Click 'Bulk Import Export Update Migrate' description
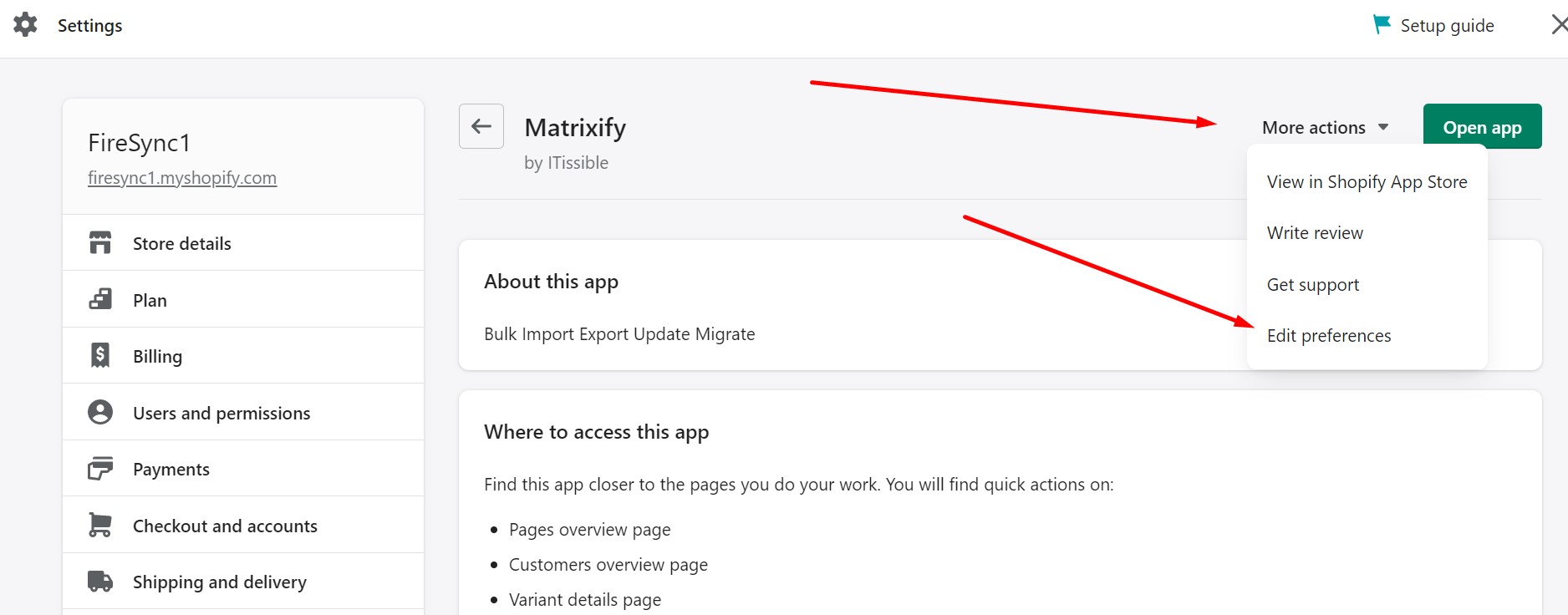Screen dimensions: 1568x615 619,334
